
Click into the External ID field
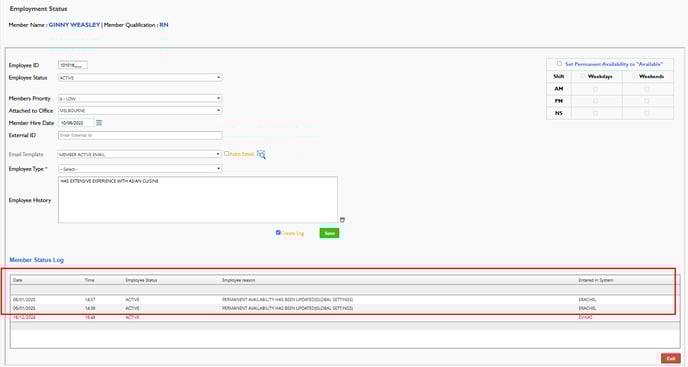[140, 135]
